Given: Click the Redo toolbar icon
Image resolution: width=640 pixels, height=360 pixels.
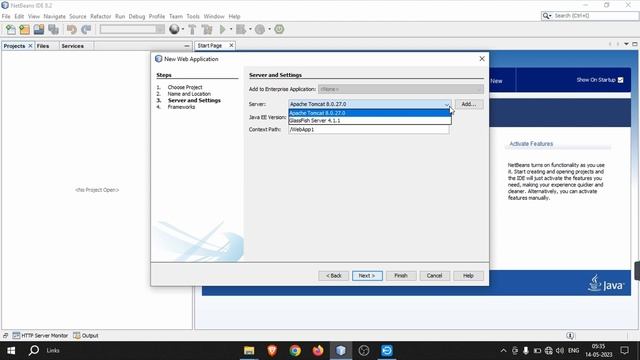Looking at the screenshot, I should point(86,29).
